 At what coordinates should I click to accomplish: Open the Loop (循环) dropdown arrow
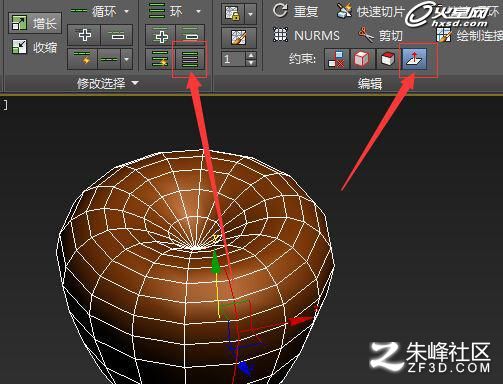pos(126,11)
